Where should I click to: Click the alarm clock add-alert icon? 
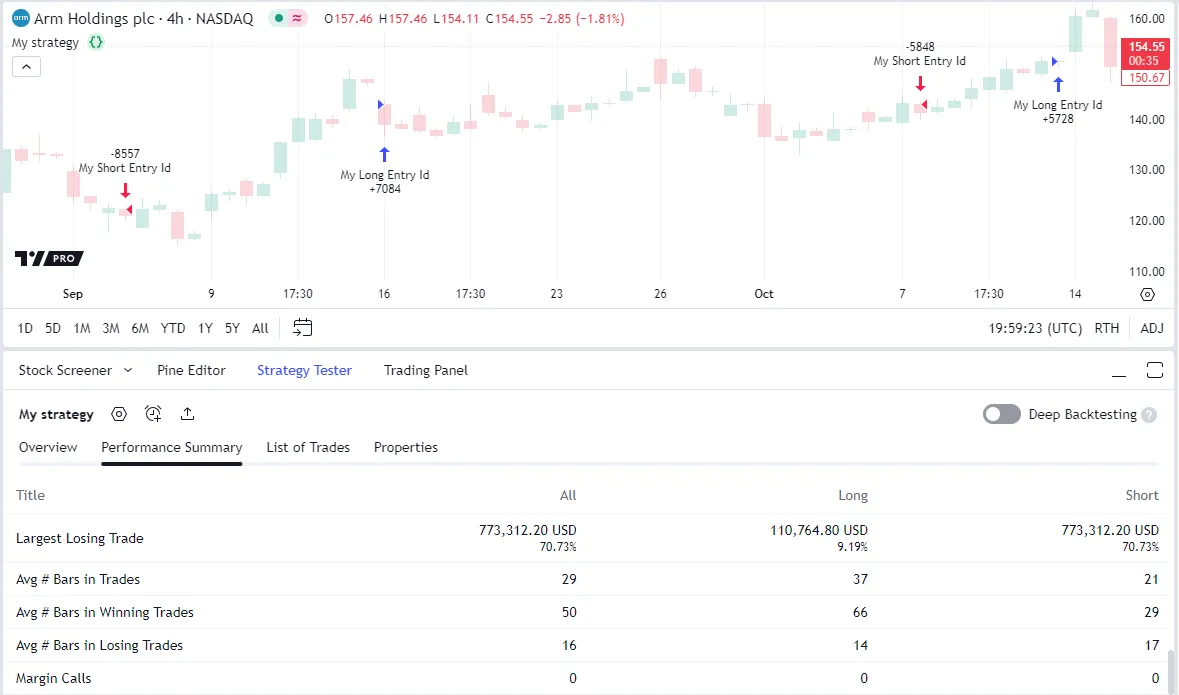[x=153, y=414]
